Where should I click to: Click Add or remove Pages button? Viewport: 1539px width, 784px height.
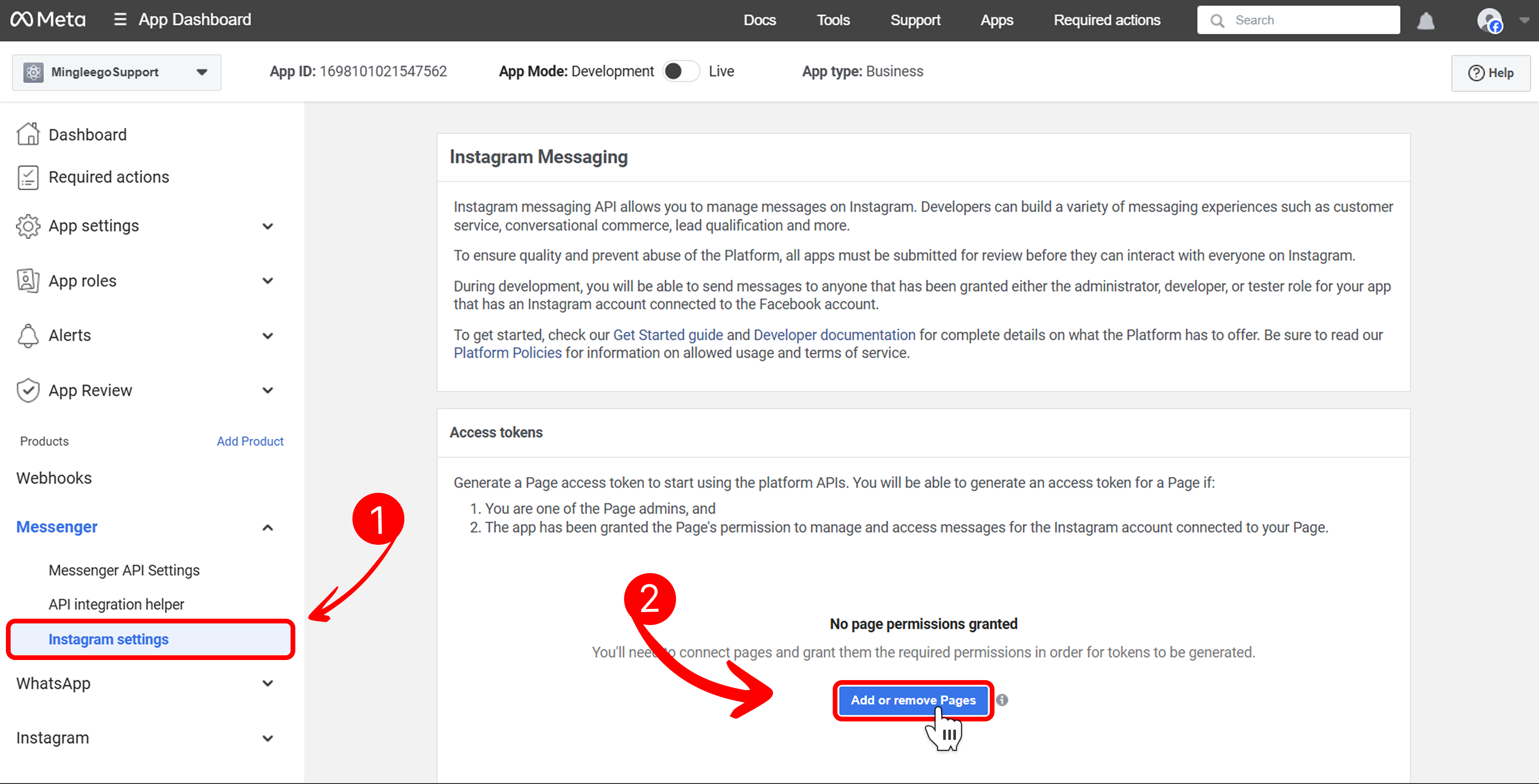point(913,700)
